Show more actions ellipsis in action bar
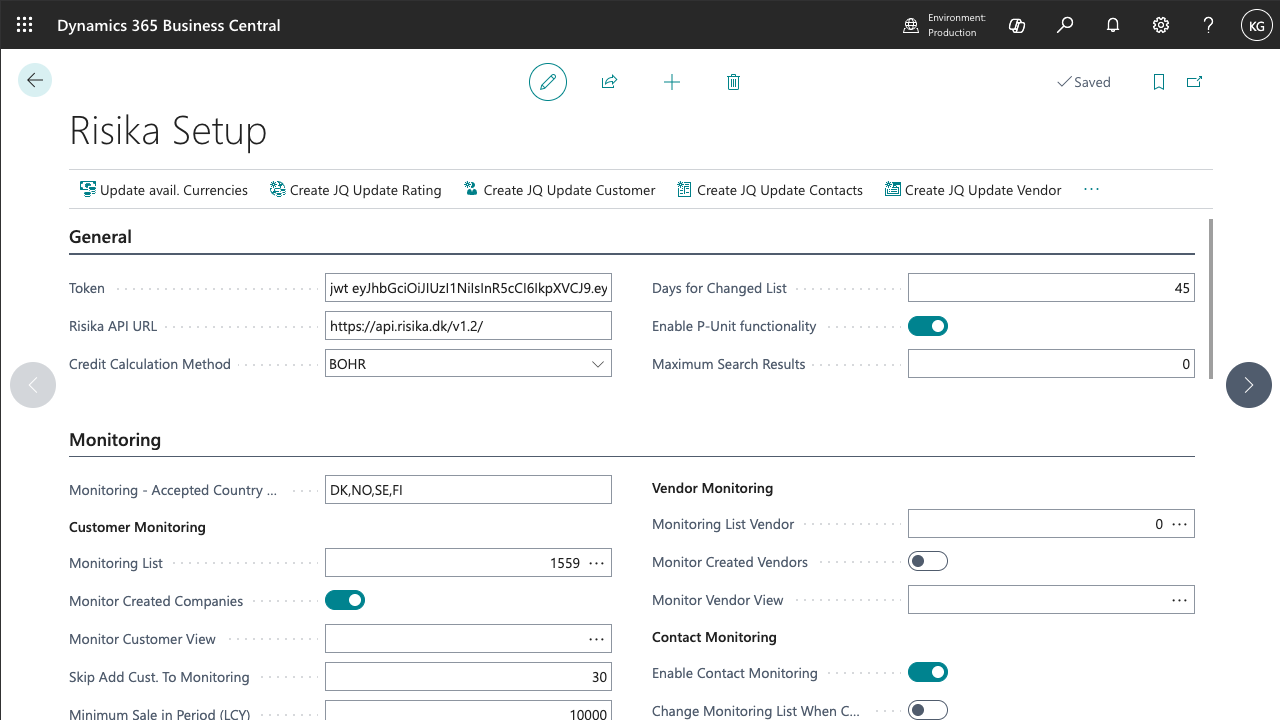 pos(1091,189)
